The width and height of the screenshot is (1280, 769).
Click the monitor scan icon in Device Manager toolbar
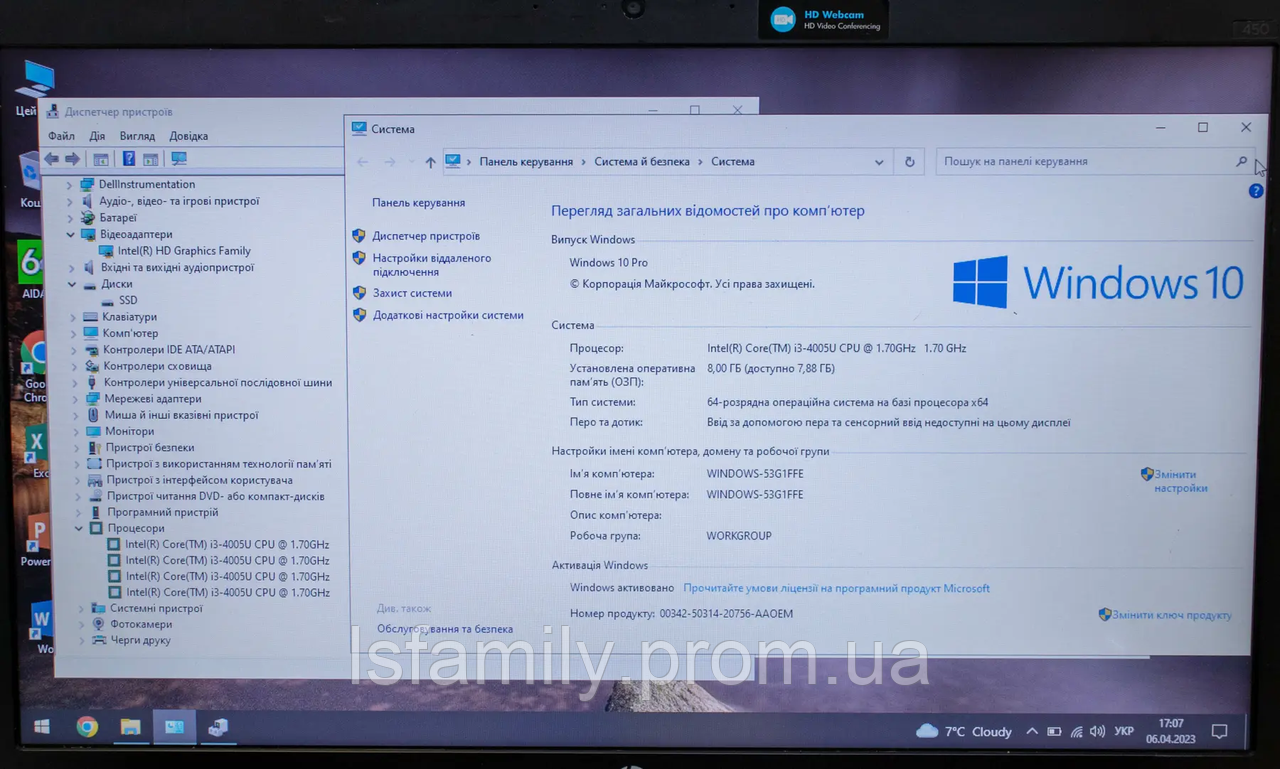point(179,159)
